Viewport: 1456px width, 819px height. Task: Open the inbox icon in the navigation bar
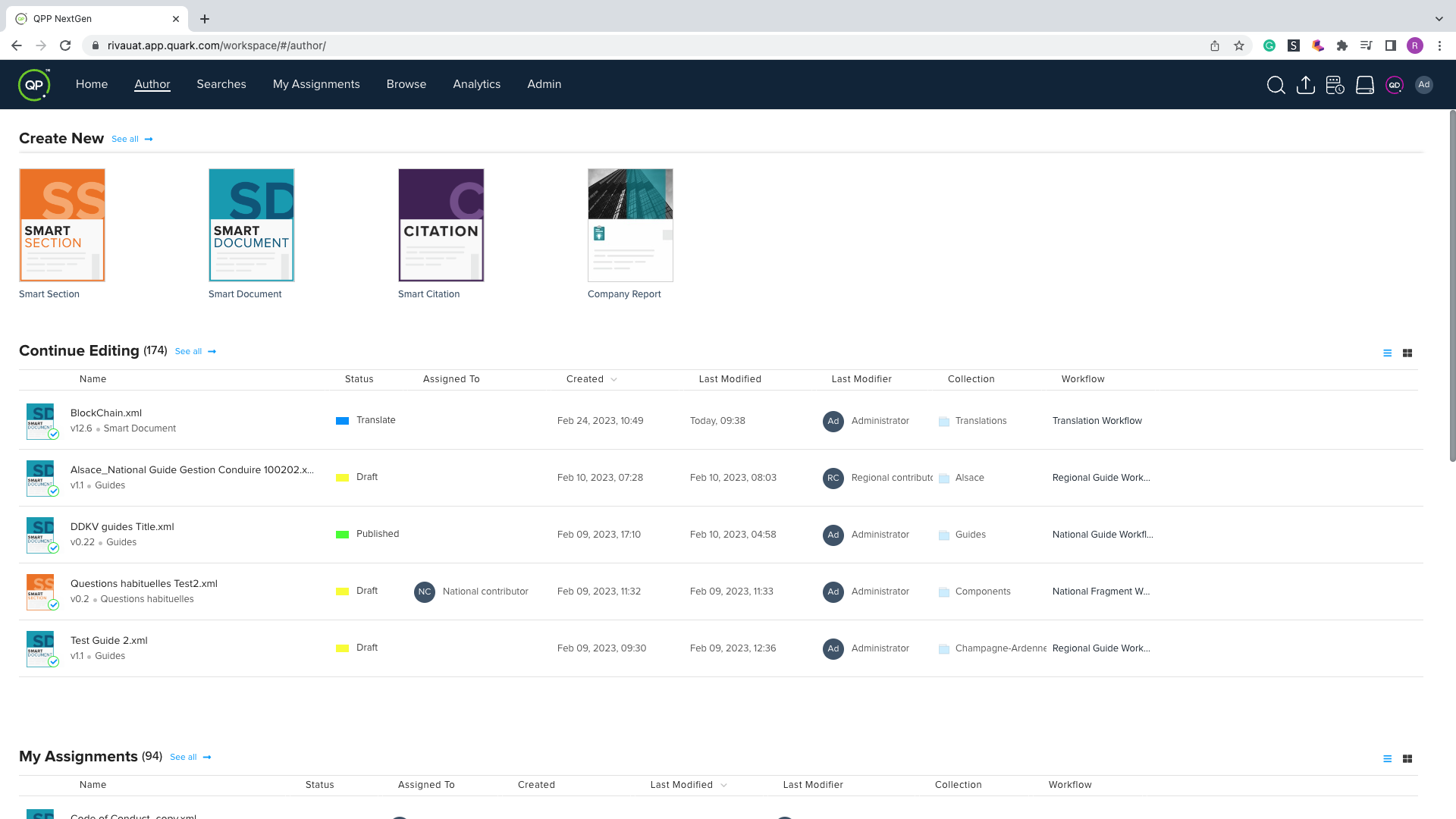click(x=1364, y=85)
